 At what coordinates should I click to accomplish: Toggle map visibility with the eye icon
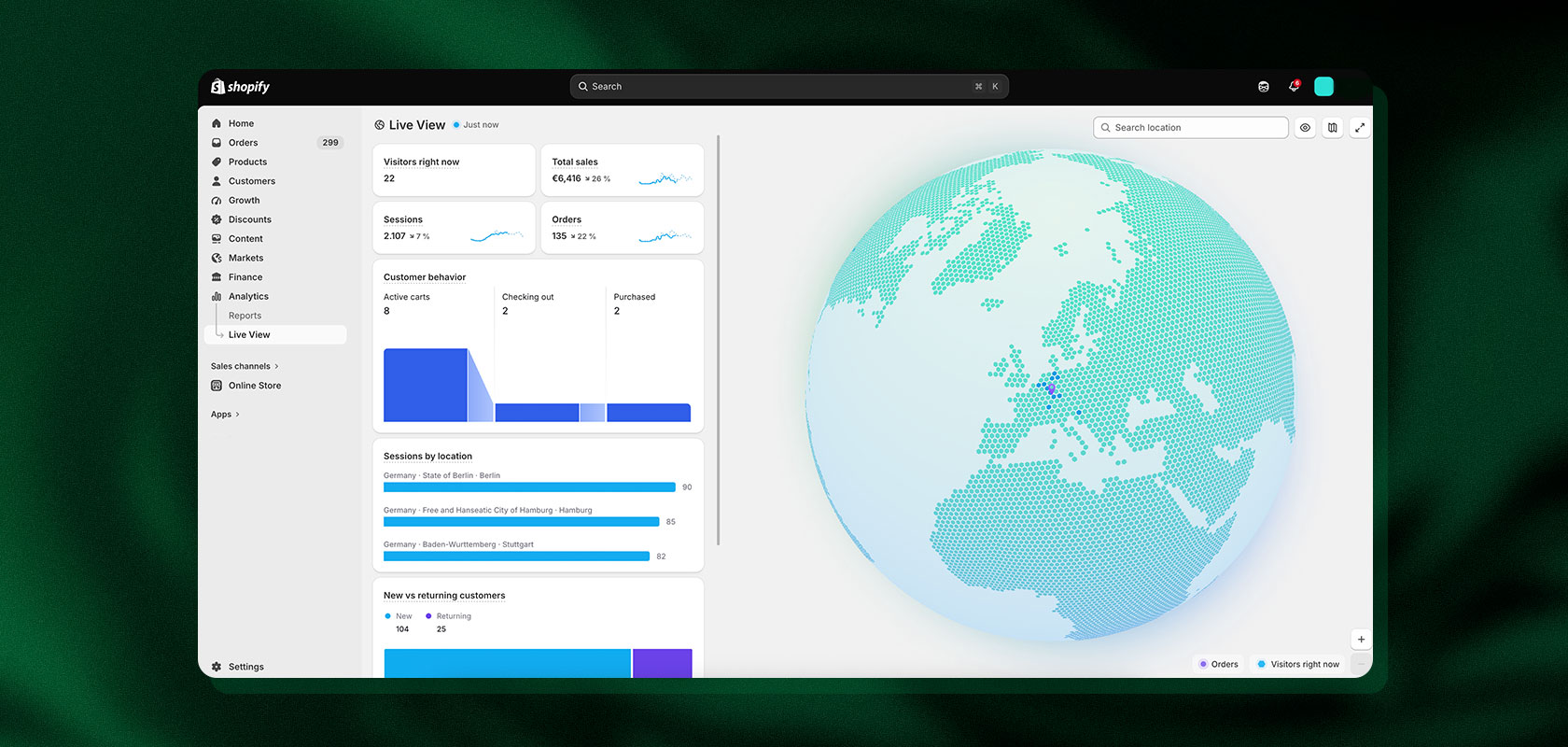tap(1305, 128)
